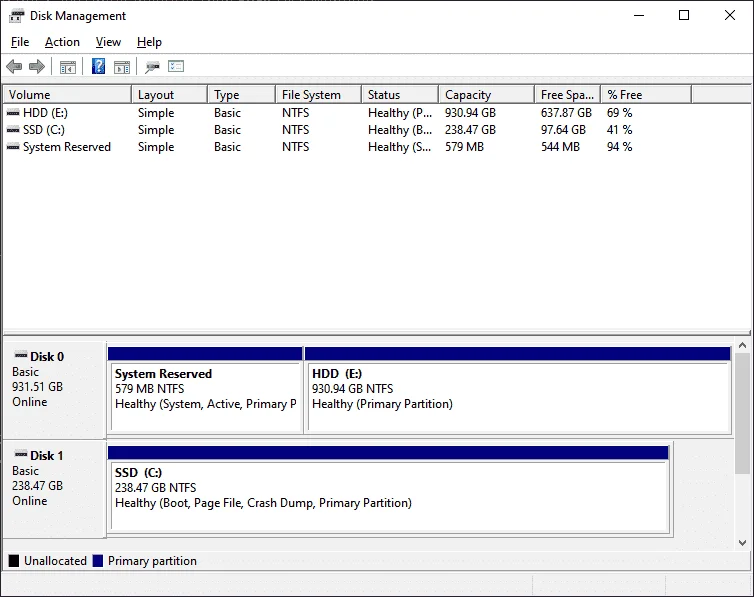The height and width of the screenshot is (597, 754).
Task: Select the Disk 0 header panel
Action: pos(54,390)
